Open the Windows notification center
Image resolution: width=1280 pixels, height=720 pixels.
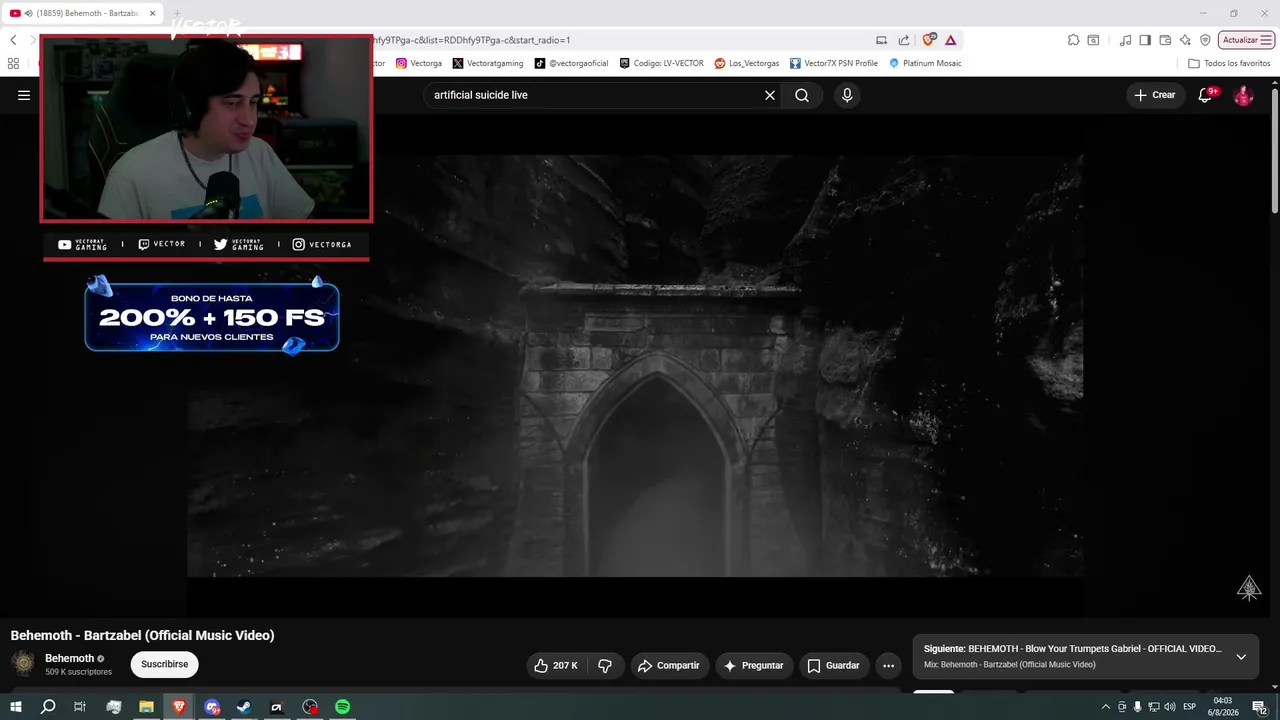(x=1260, y=707)
